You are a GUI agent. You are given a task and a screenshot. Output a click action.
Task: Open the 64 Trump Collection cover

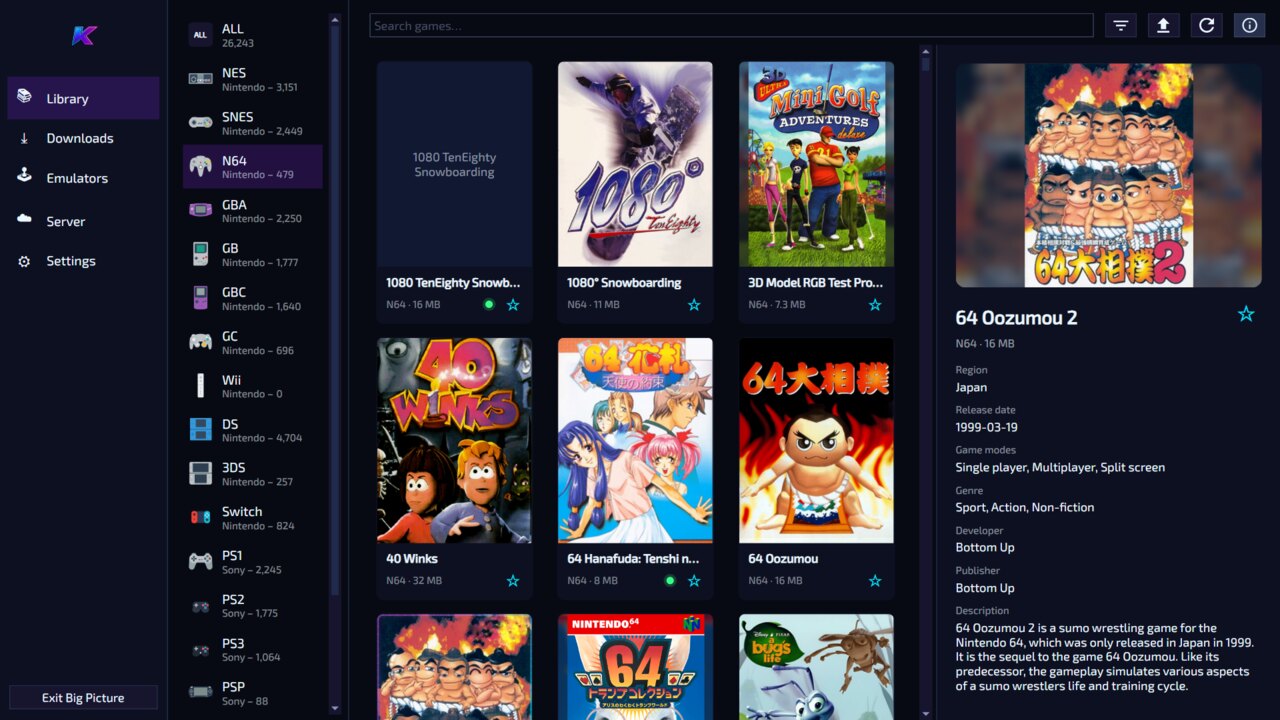[x=635, y=667]
